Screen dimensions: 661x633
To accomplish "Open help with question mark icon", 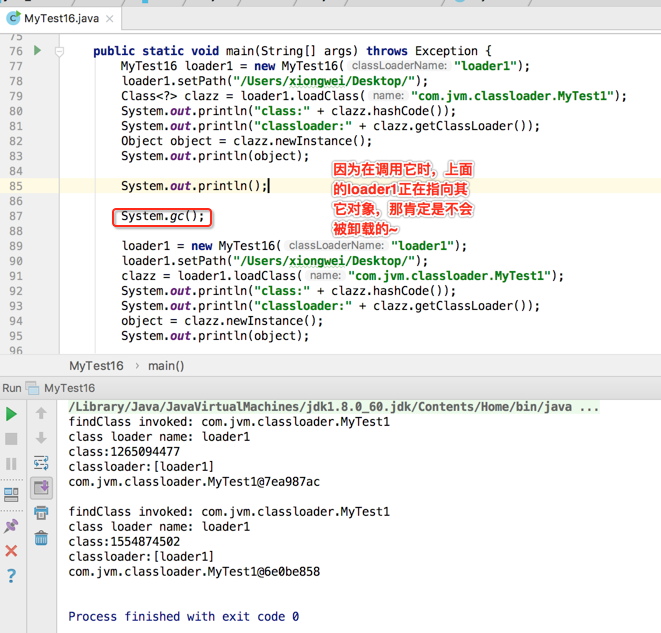I will click(11, 575).
